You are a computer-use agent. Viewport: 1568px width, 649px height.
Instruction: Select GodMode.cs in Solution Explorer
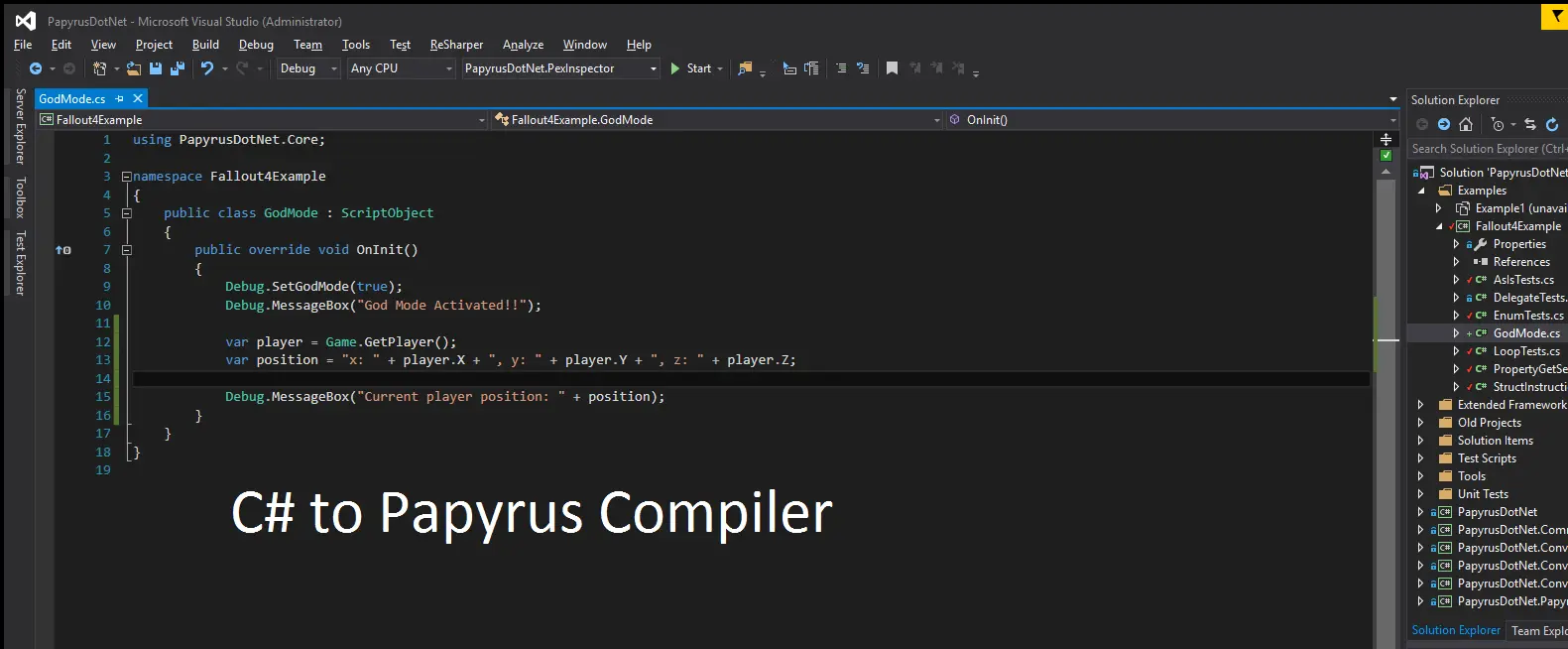(1526, 333)
